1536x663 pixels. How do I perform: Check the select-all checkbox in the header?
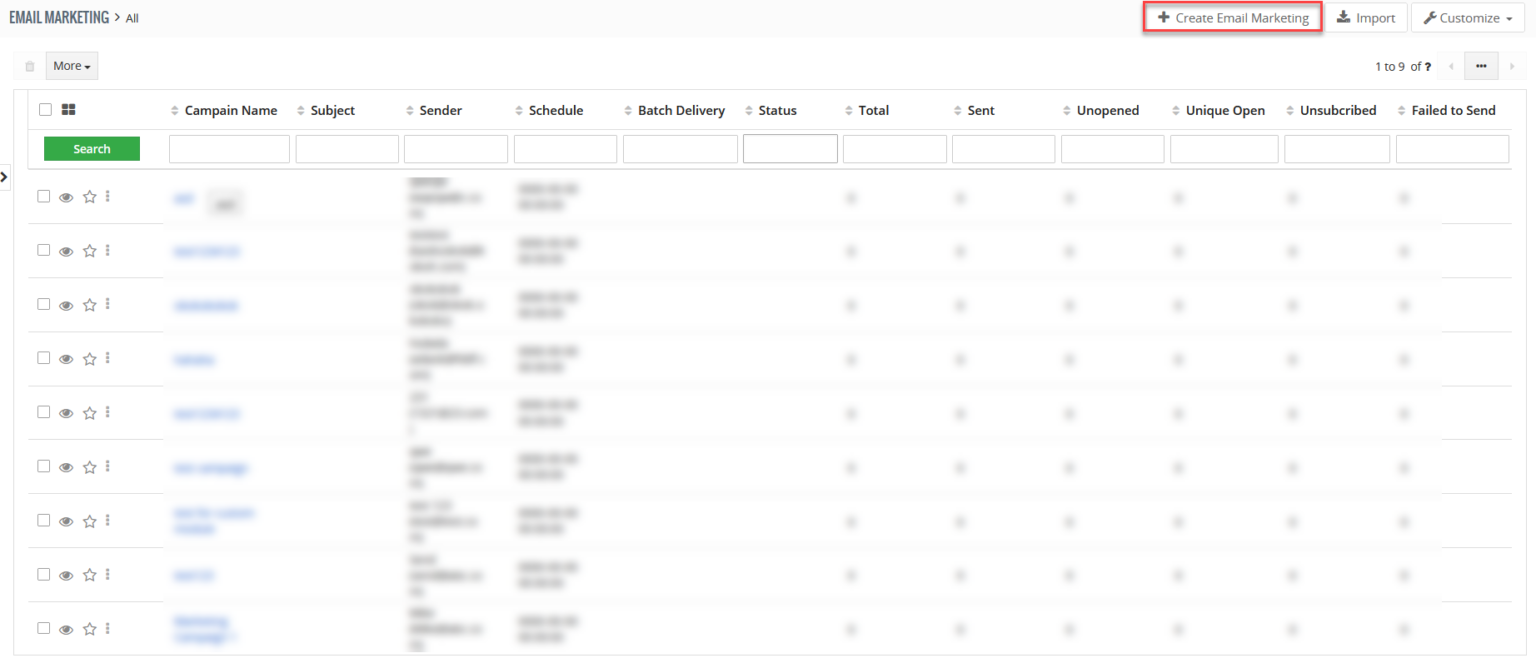coord(45,110)
